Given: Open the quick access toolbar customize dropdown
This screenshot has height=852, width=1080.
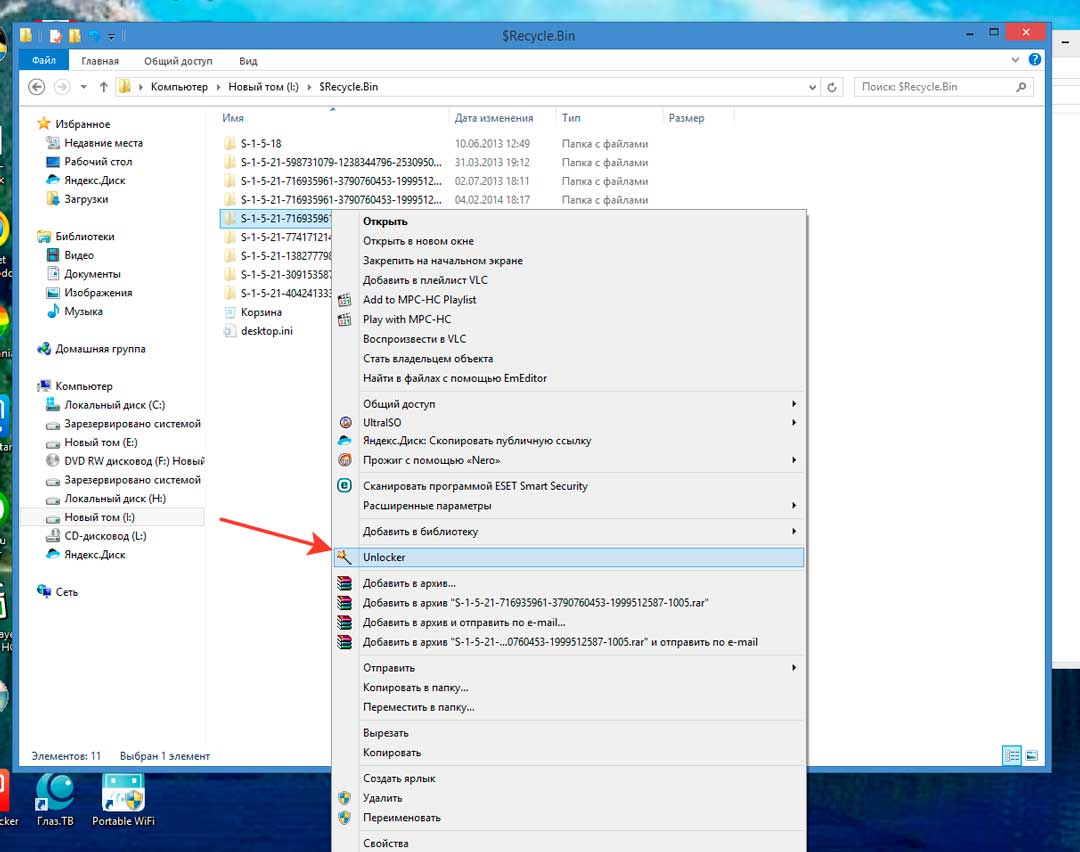Looking at the screenshot, I should click(111, 36).
